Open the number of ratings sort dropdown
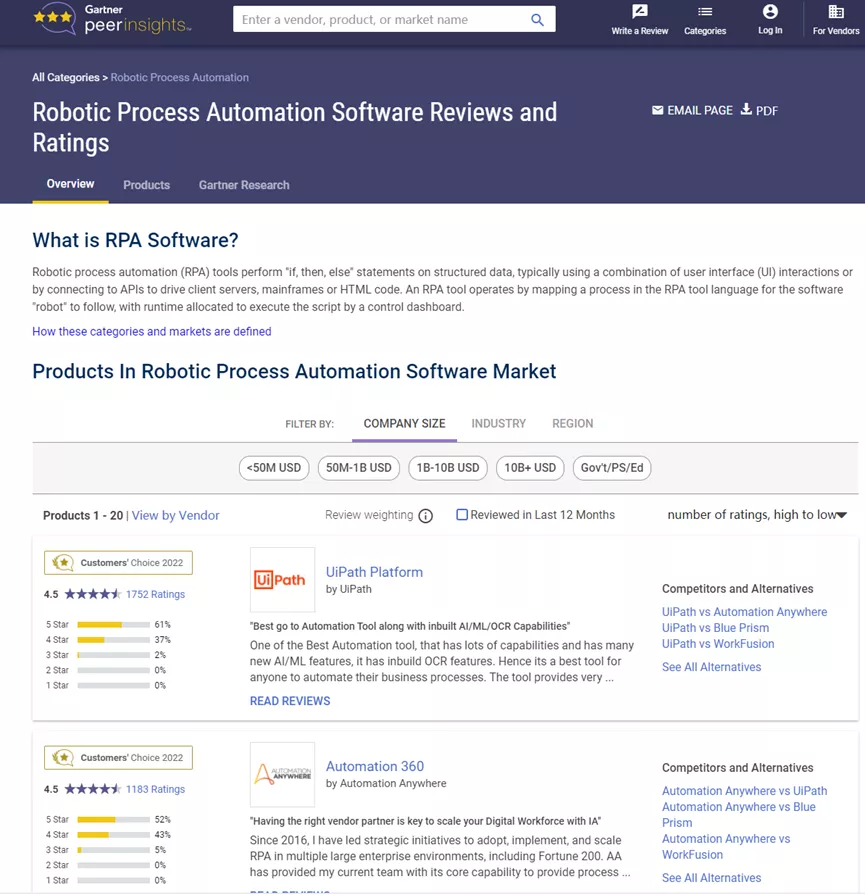This screenshot has height=895, width=865. pos(757,515)
